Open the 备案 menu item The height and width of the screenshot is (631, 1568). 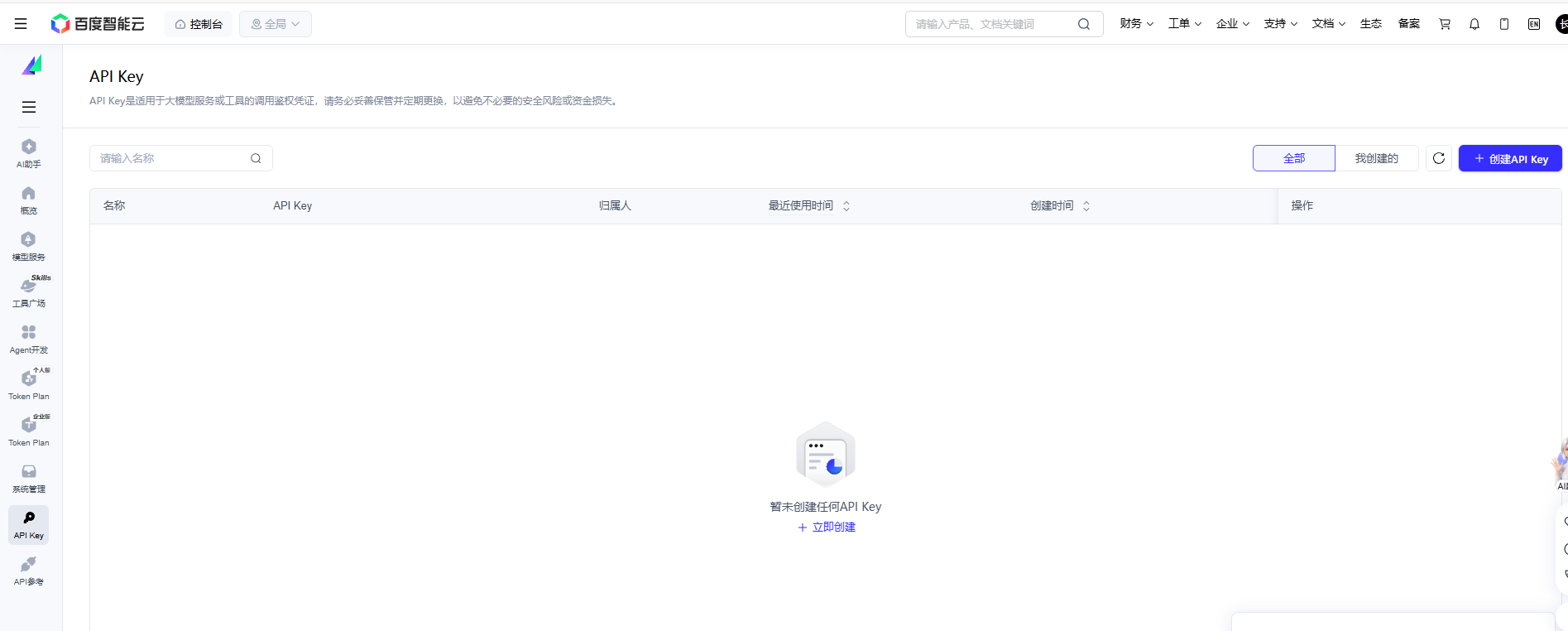click(x=1409, y=24)
